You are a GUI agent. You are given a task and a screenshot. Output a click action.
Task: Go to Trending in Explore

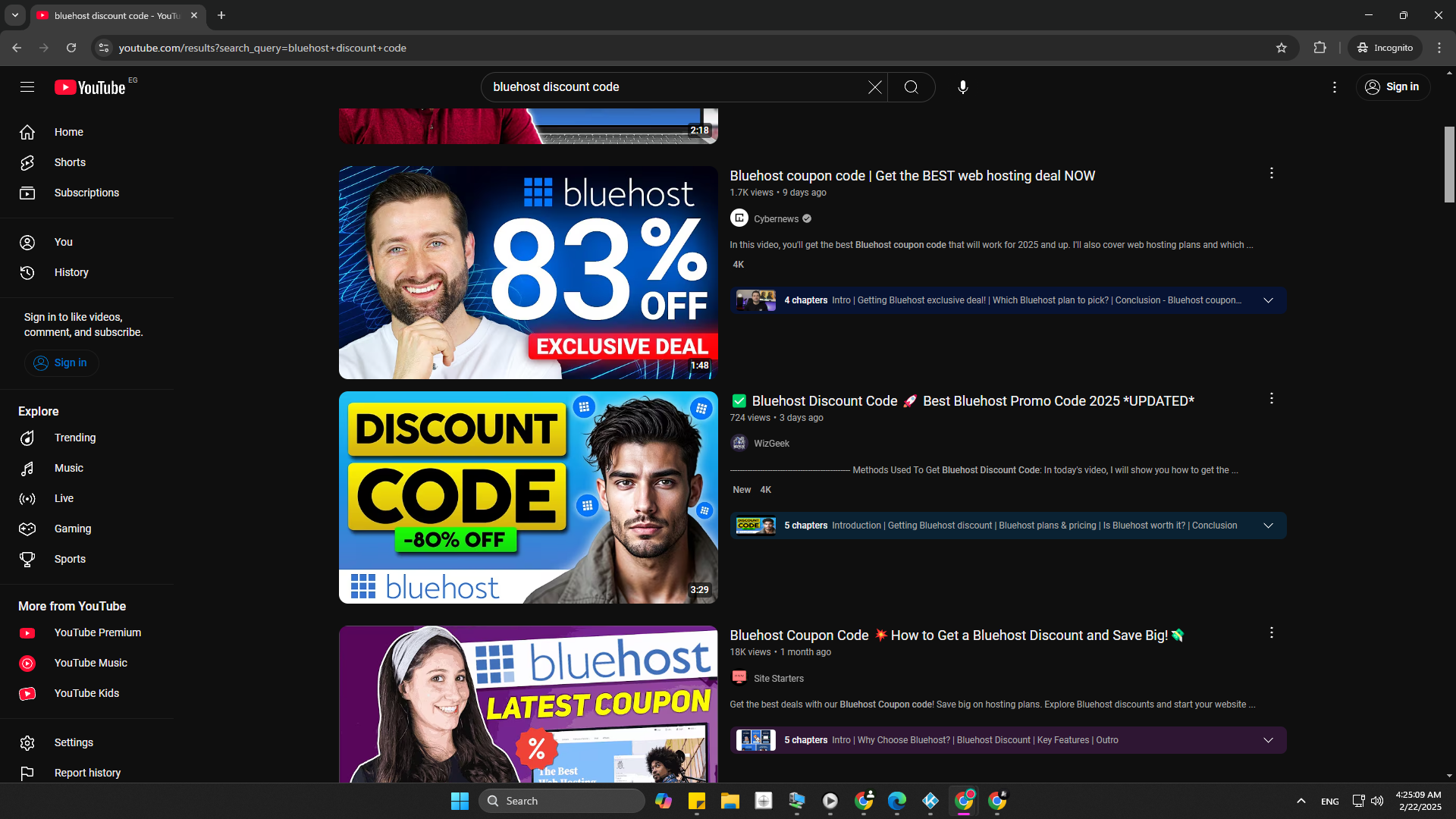(74, 438)
